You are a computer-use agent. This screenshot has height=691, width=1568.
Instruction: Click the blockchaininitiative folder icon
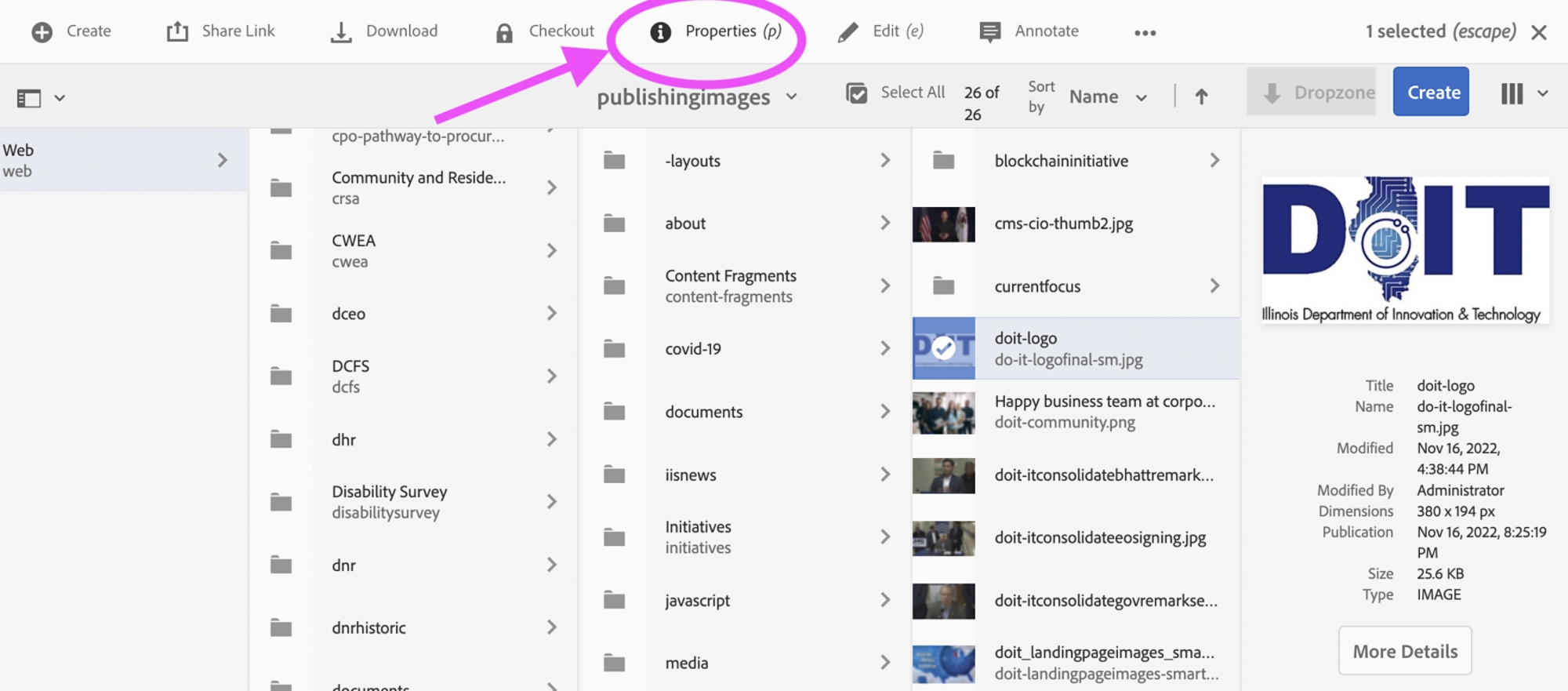pyautogui.click(x=944, y=161)
